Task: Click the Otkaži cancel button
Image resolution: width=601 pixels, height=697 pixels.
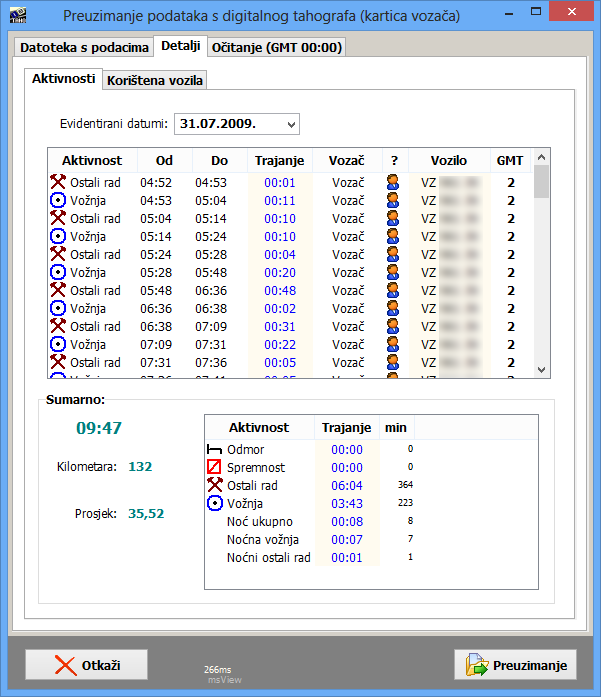Action: [86, 665]
